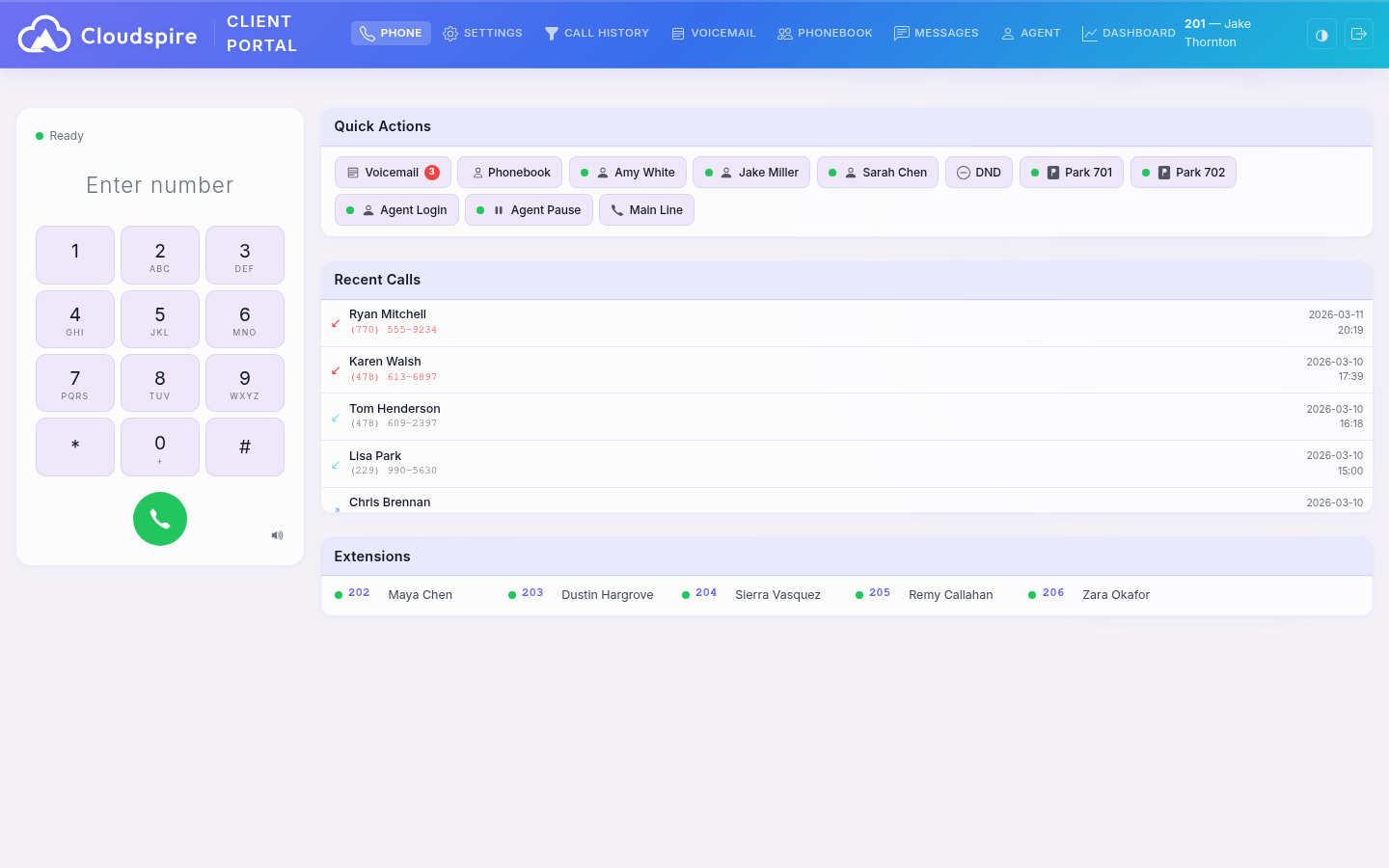Click the phone icon on the PHONE nav item

[x=367, y=33]
